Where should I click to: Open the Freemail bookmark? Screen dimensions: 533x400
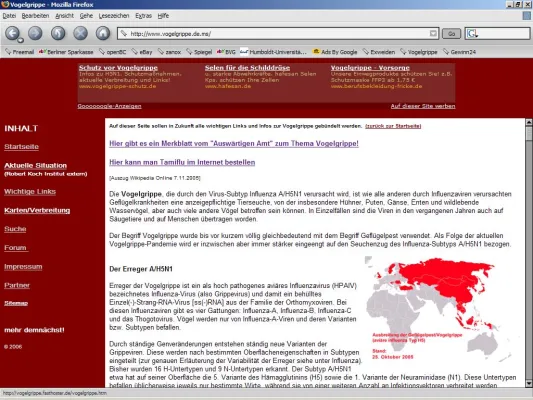(19, 52)
